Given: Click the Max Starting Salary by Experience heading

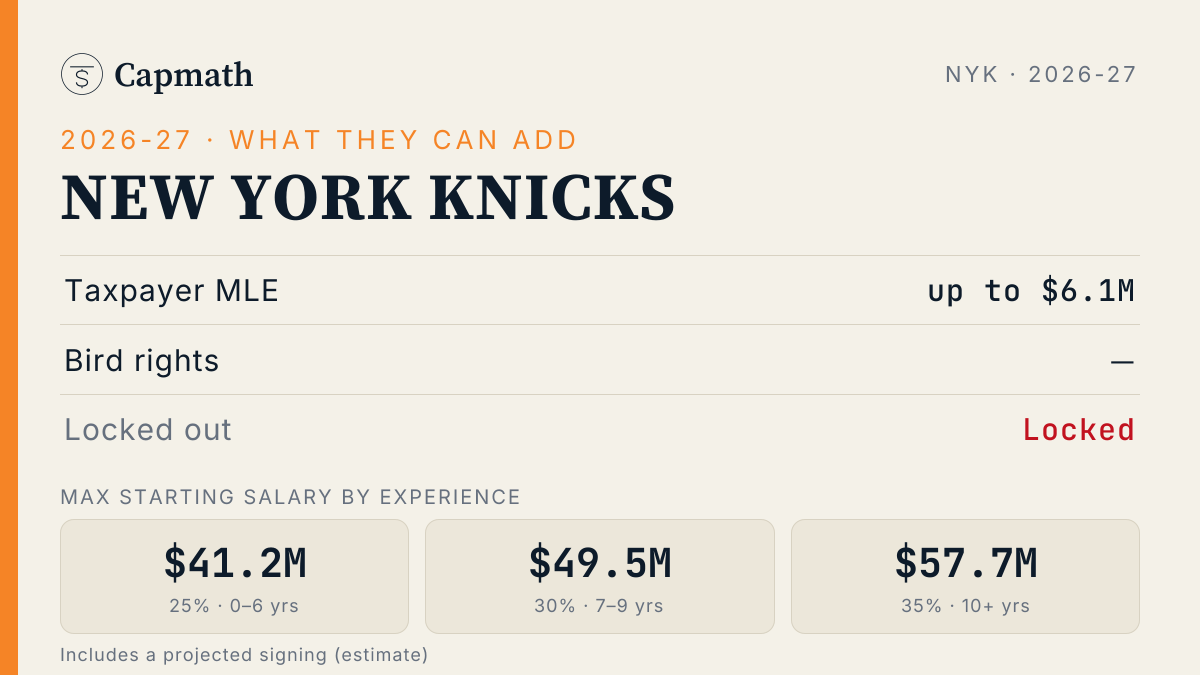Looking at the screenshot, I should [291, 497].
